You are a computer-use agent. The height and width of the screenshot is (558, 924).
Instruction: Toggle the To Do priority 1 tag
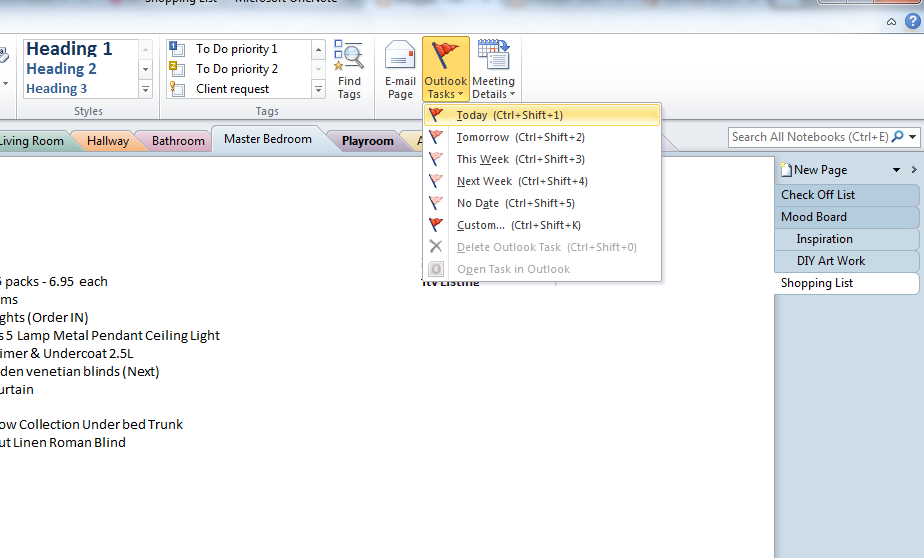tap(239, 49)
